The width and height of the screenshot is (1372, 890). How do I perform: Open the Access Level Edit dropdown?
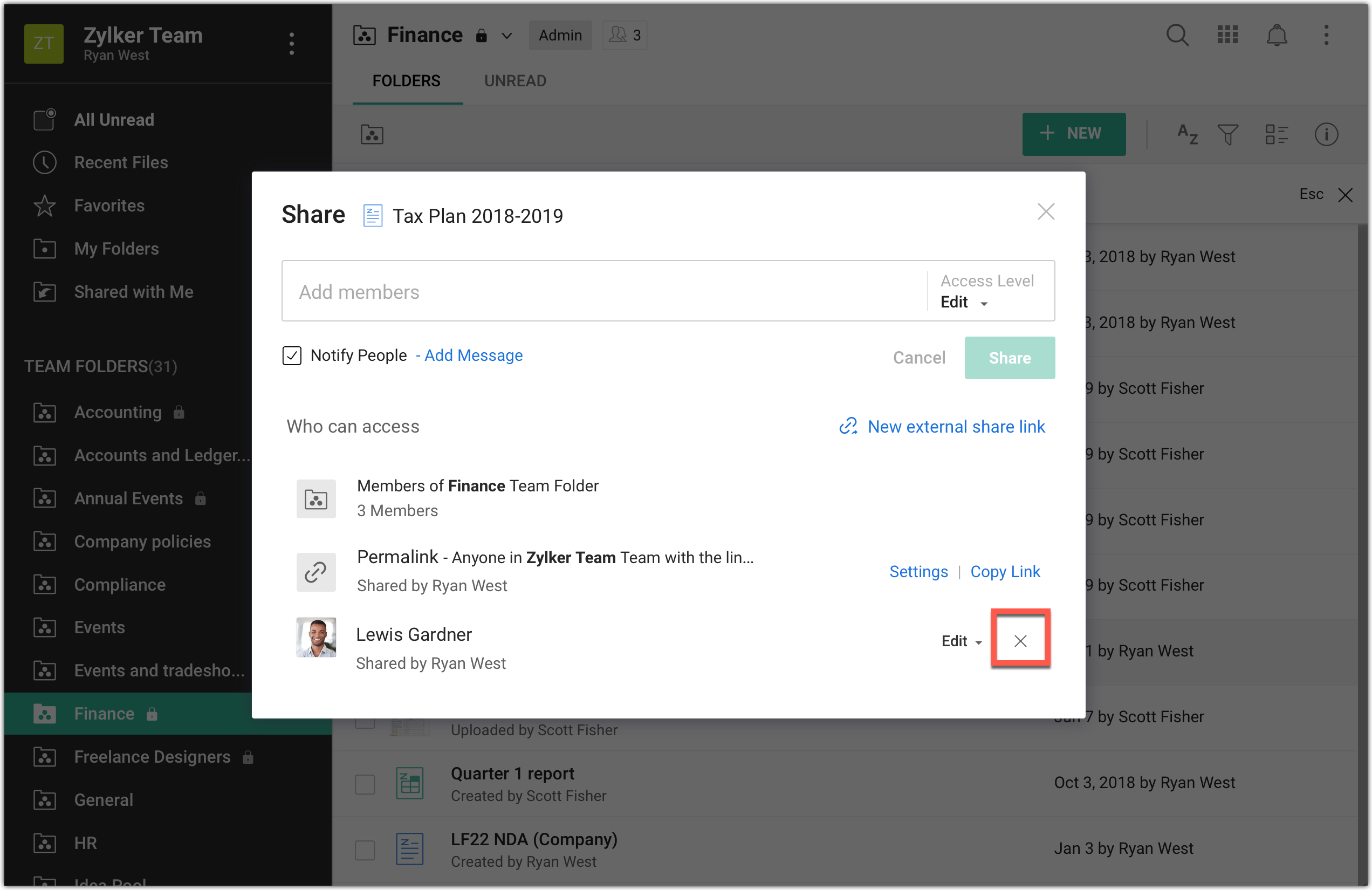pos(964,302)
